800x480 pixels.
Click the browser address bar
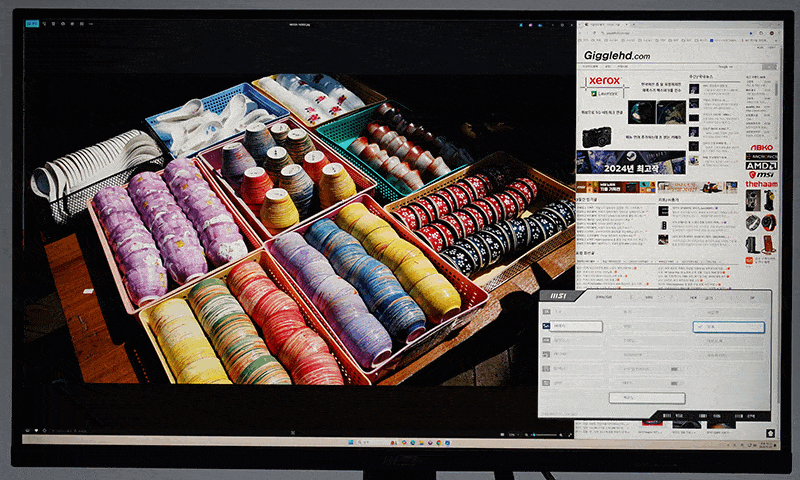pyautogui.click(x=673, y=33)
